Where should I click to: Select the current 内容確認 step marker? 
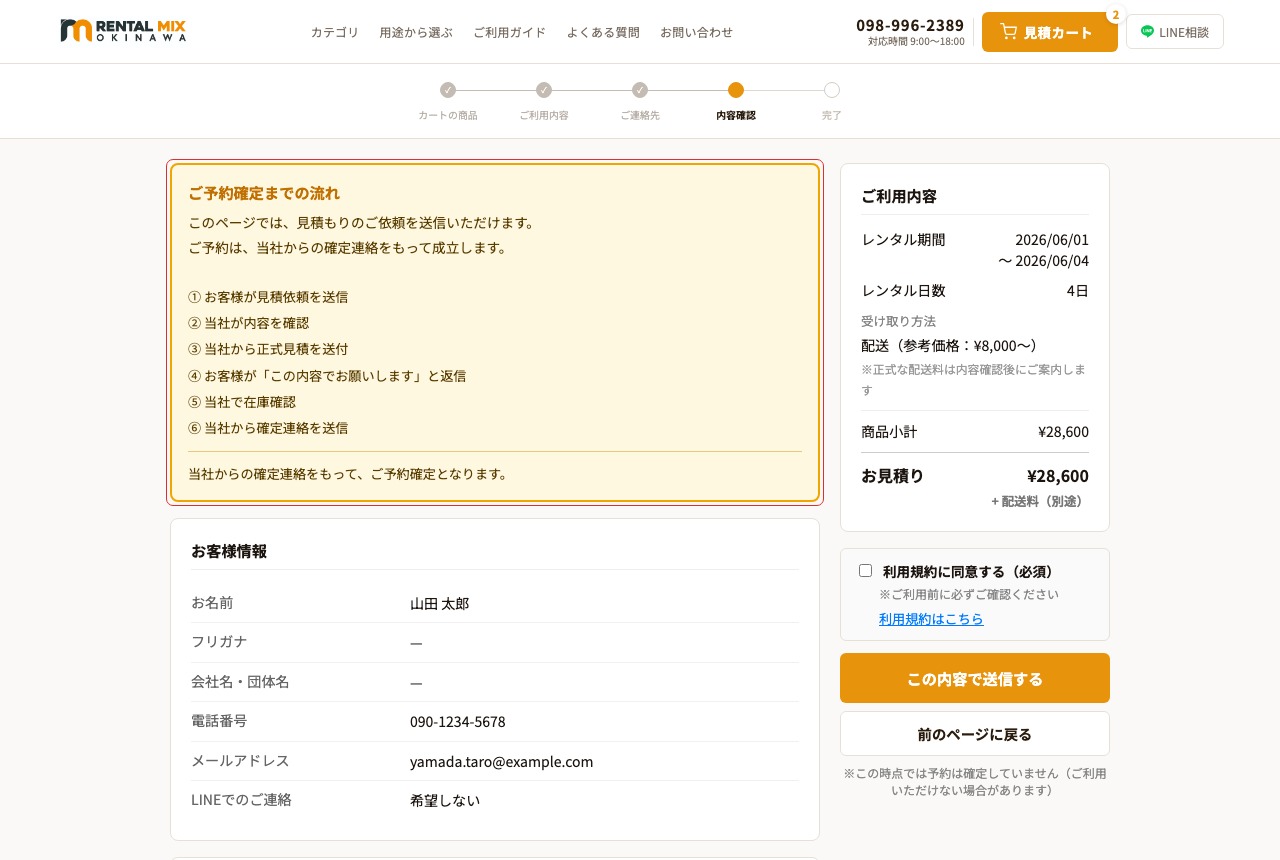pyautogui.click(x=736, y=90)
